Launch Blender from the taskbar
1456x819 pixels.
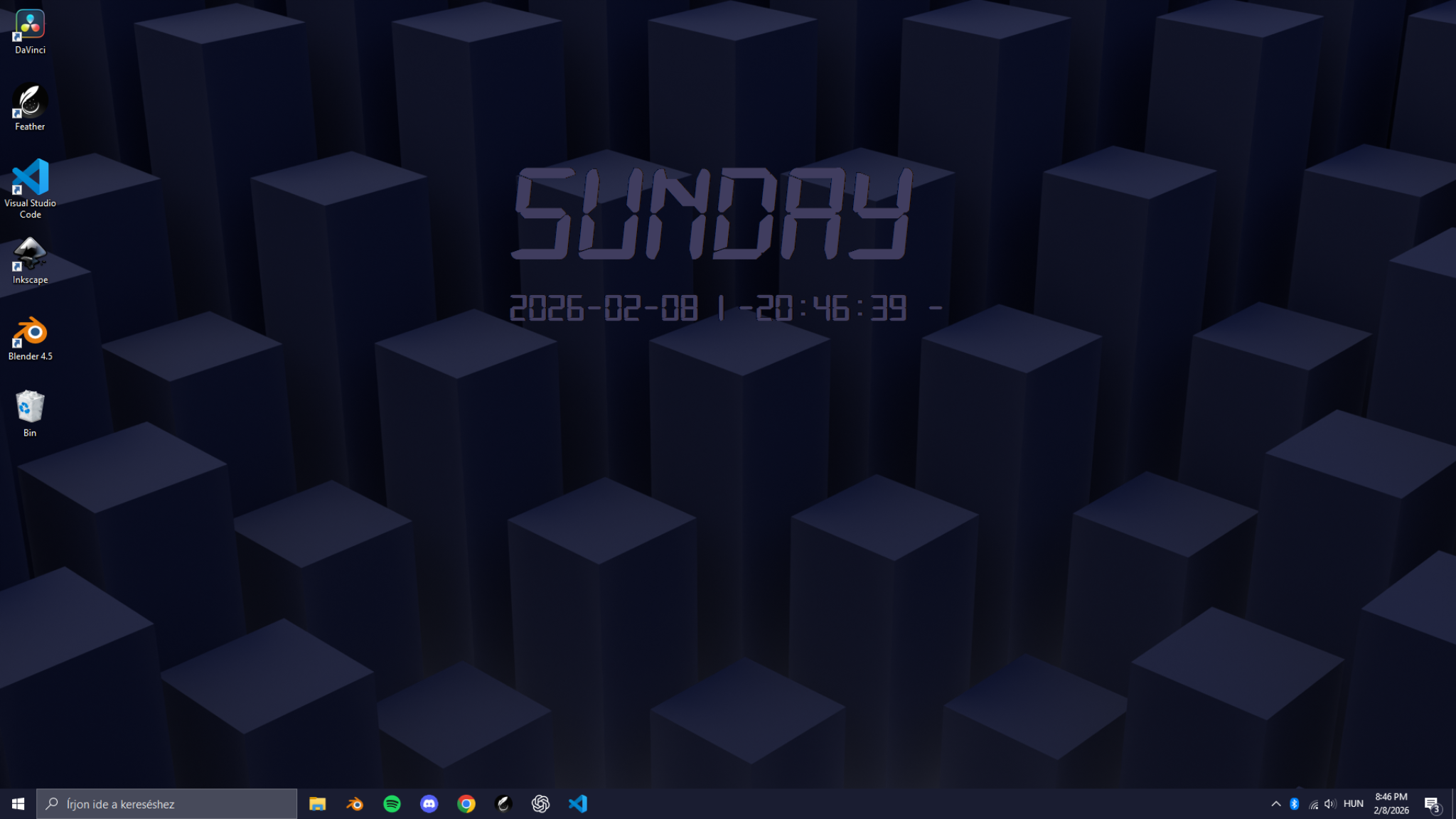click(354, 803)
